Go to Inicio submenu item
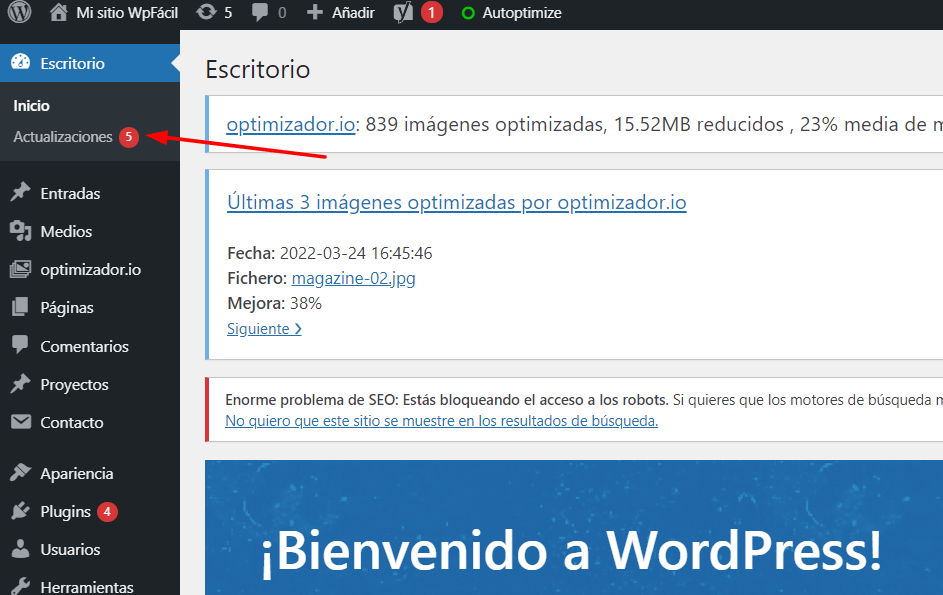This screenshot has width=943, height=595. (31, 106)
